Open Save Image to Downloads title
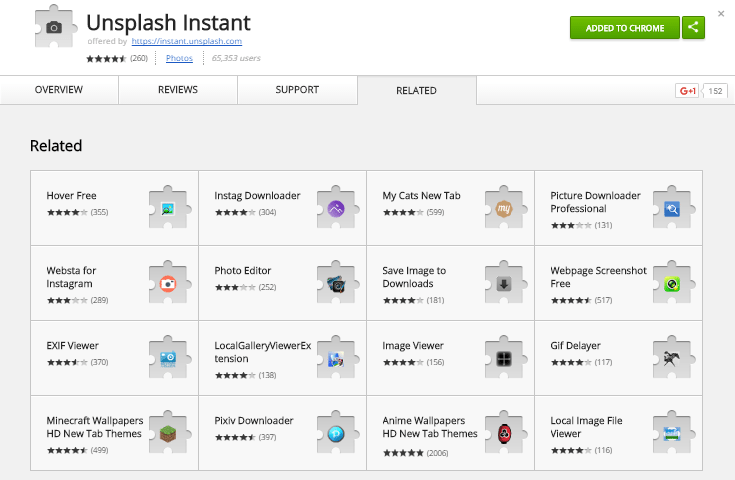Screen dimensions: 735x480 click(x=414, y=277)
